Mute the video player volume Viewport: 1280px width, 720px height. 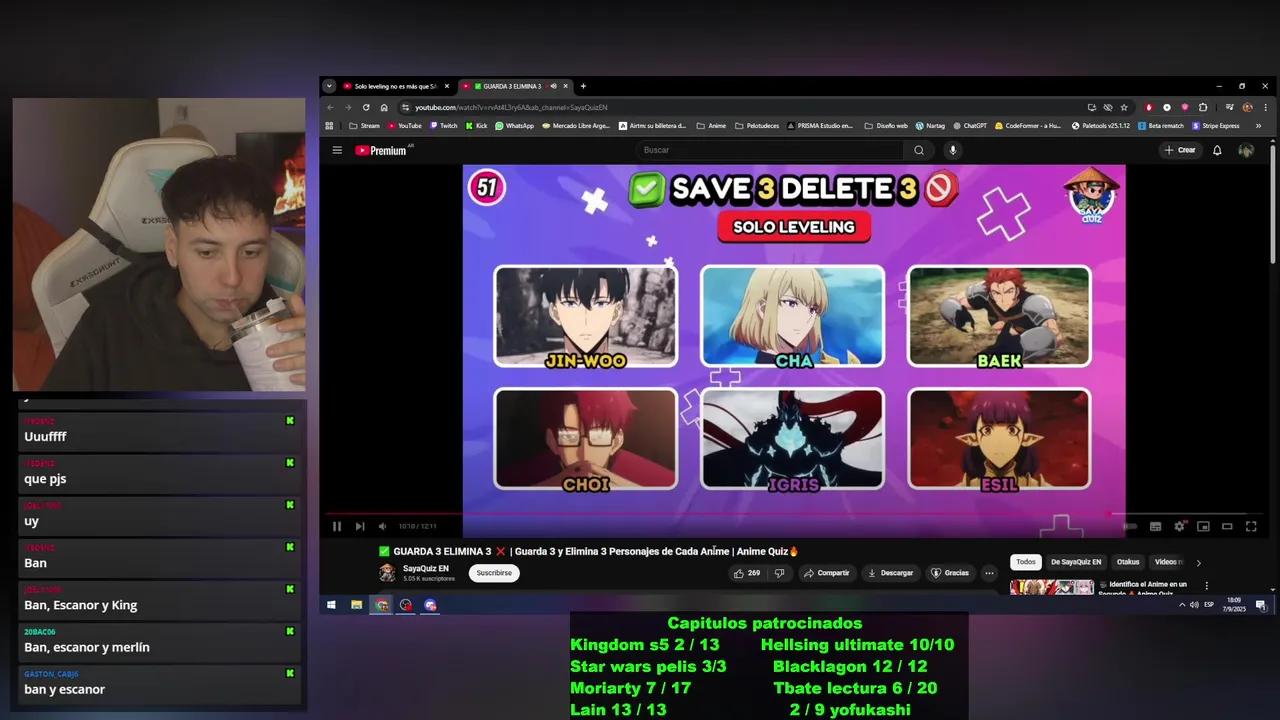point(382,526)
